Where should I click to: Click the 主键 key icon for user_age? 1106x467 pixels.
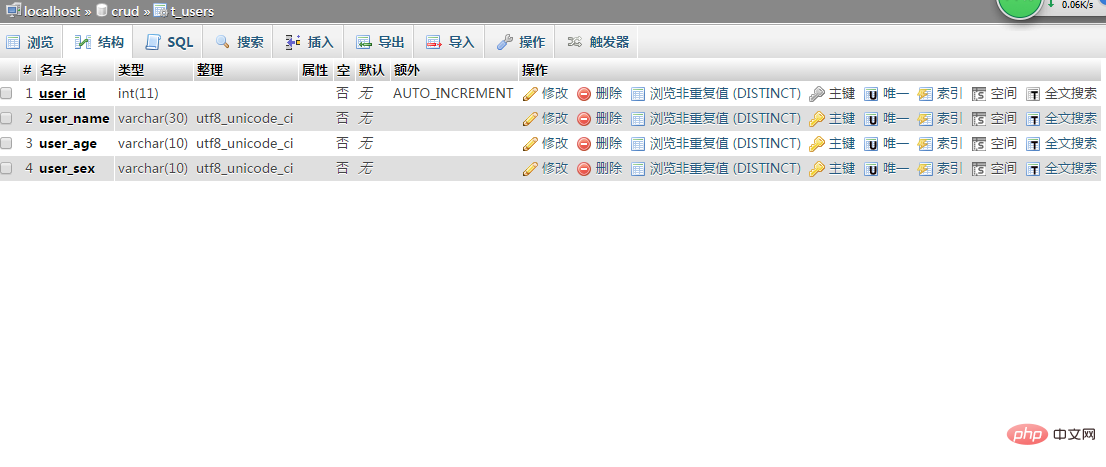[816, 143]
